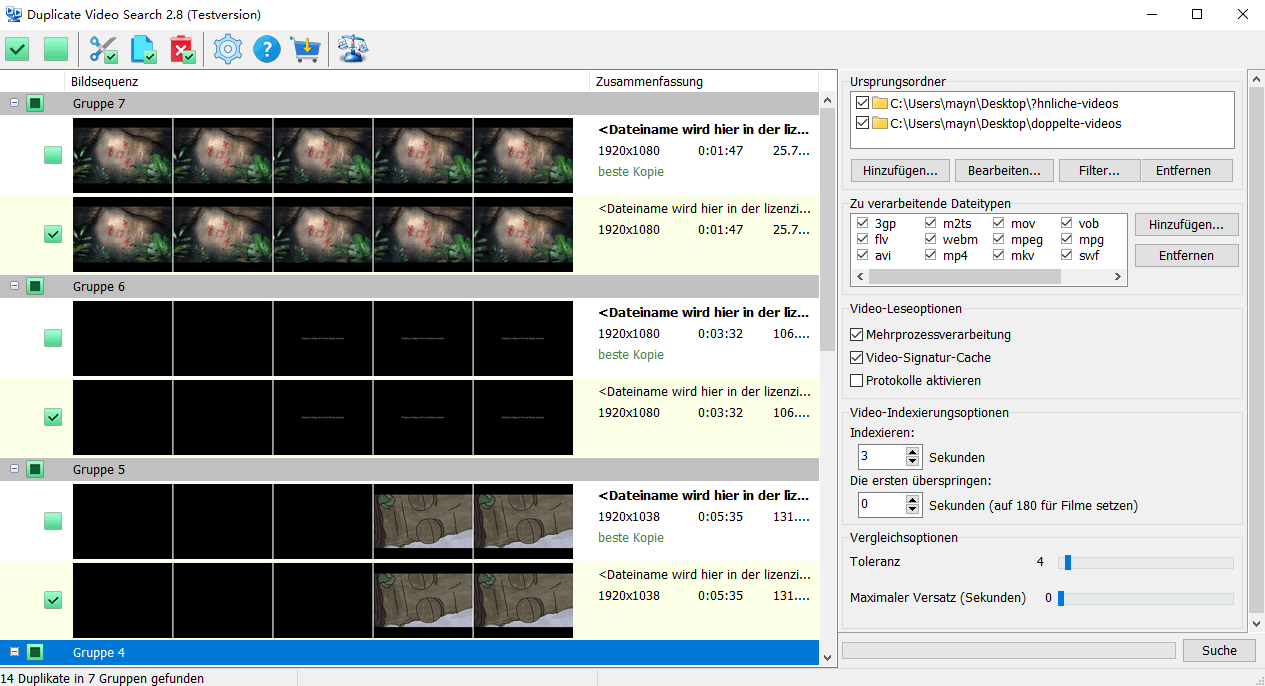Open settings with the gear icon

tap(228, 49)
